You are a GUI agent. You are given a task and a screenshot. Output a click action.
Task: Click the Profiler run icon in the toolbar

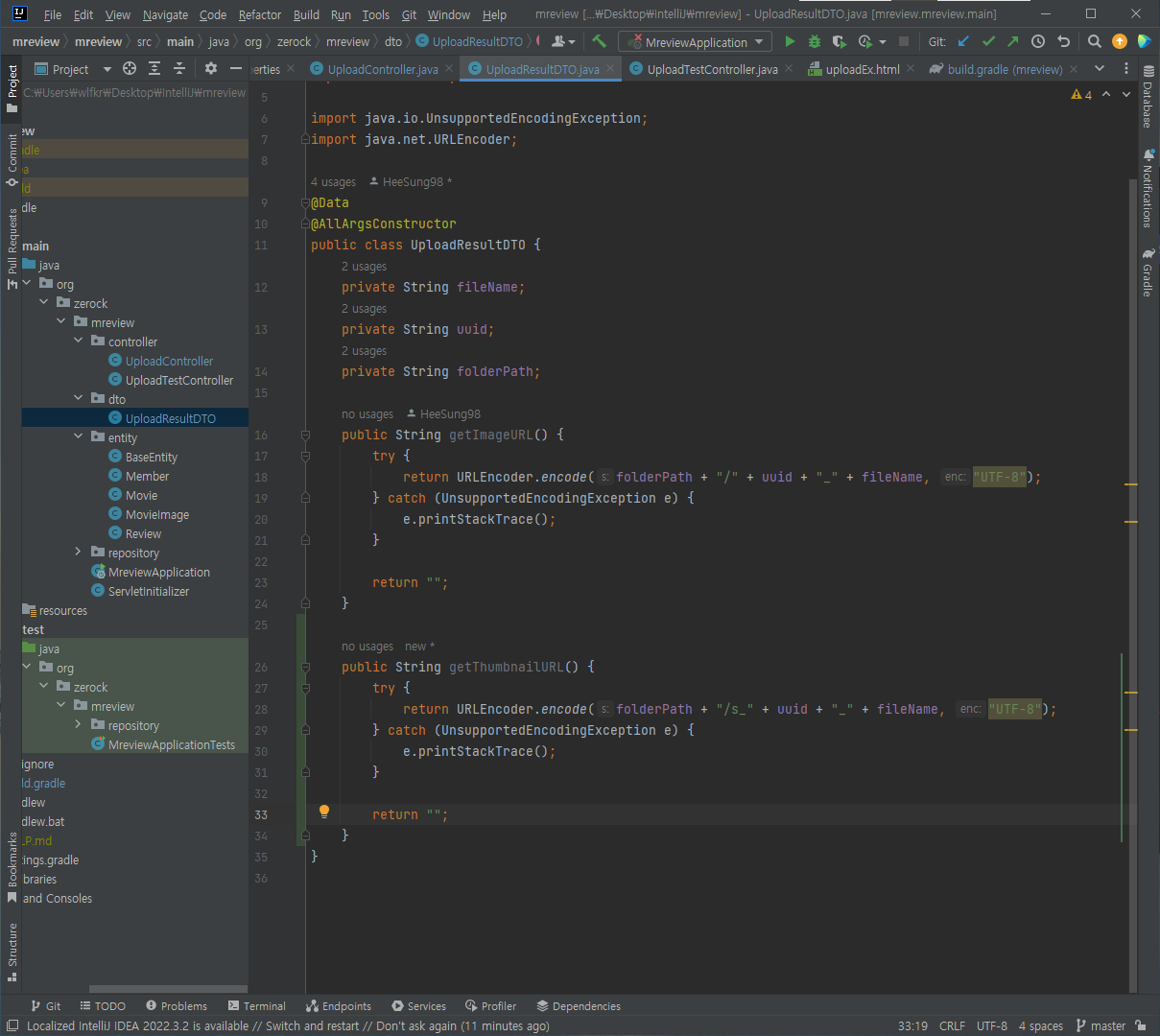[x=865, y=41]
